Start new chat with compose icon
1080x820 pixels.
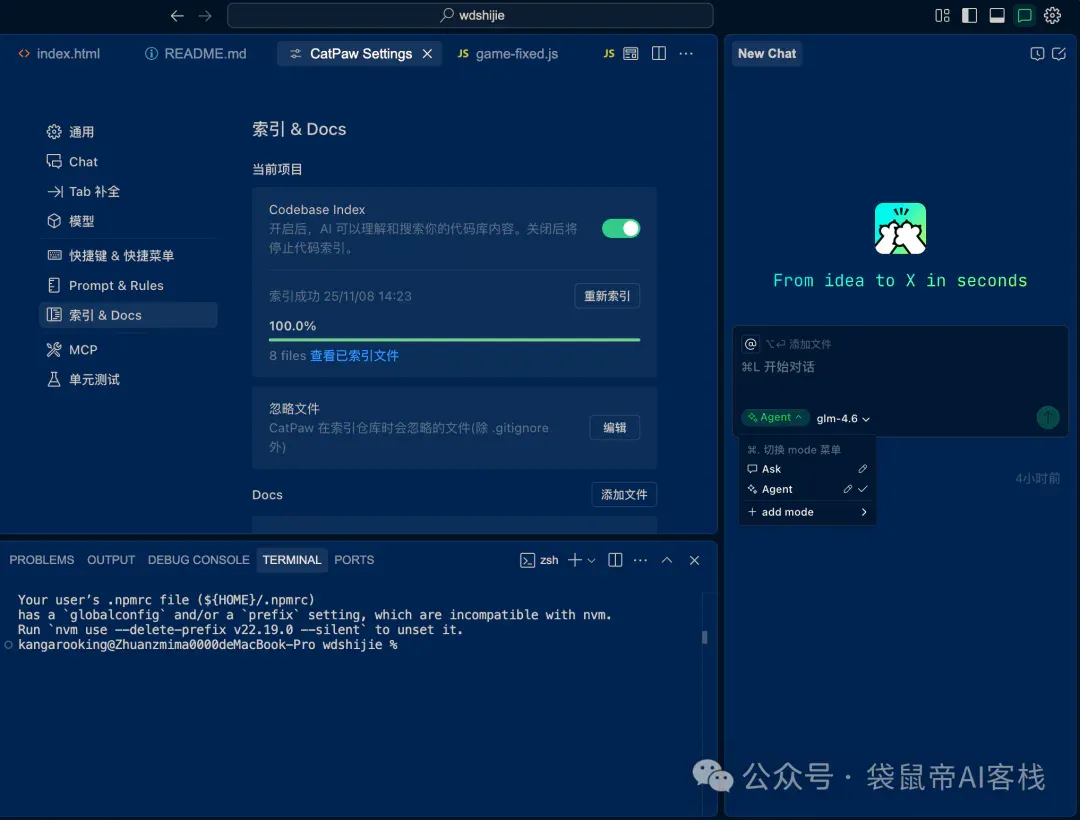click(1059, 54)
